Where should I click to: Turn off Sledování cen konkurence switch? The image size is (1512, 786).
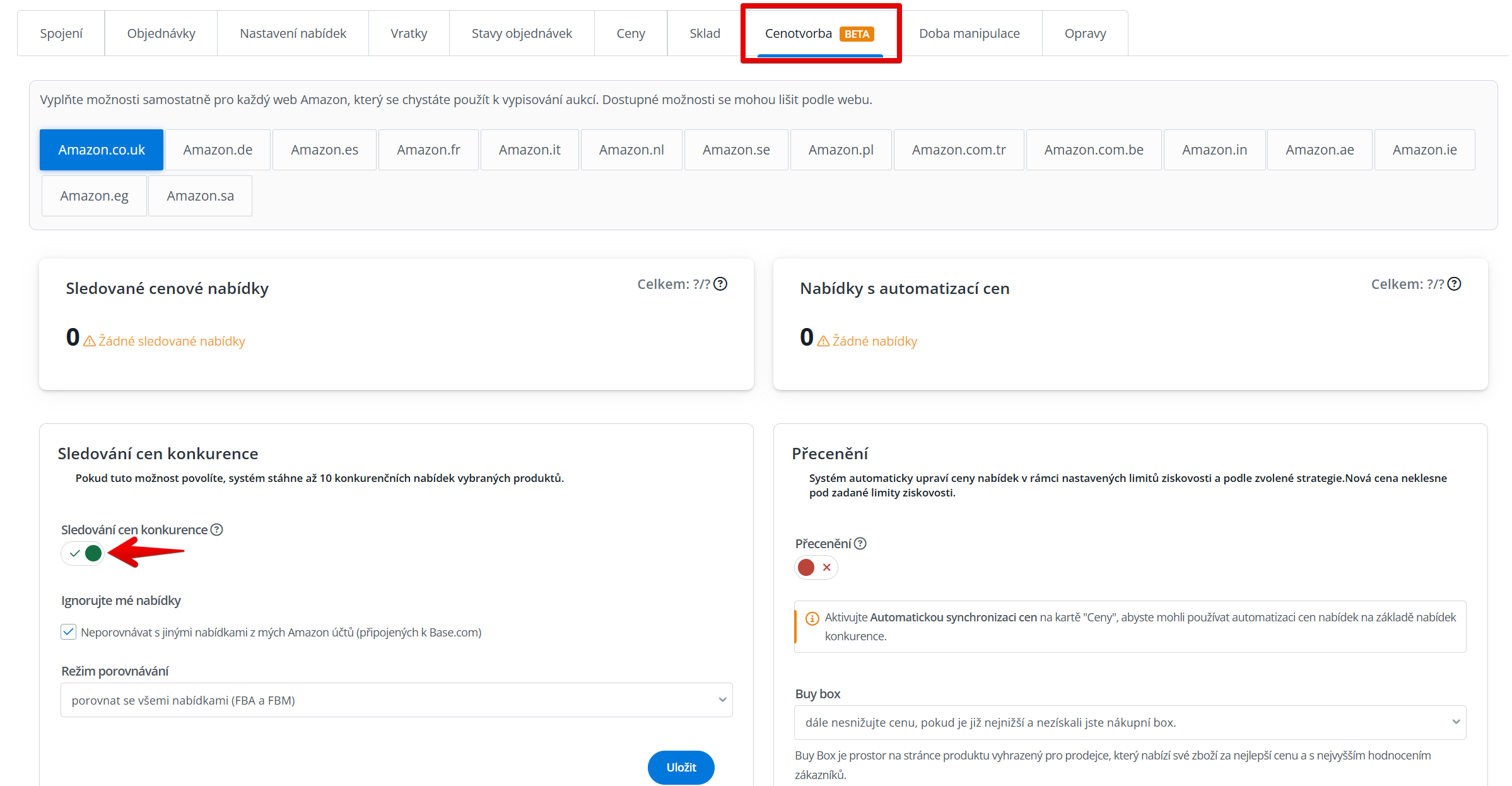[83, 553]
